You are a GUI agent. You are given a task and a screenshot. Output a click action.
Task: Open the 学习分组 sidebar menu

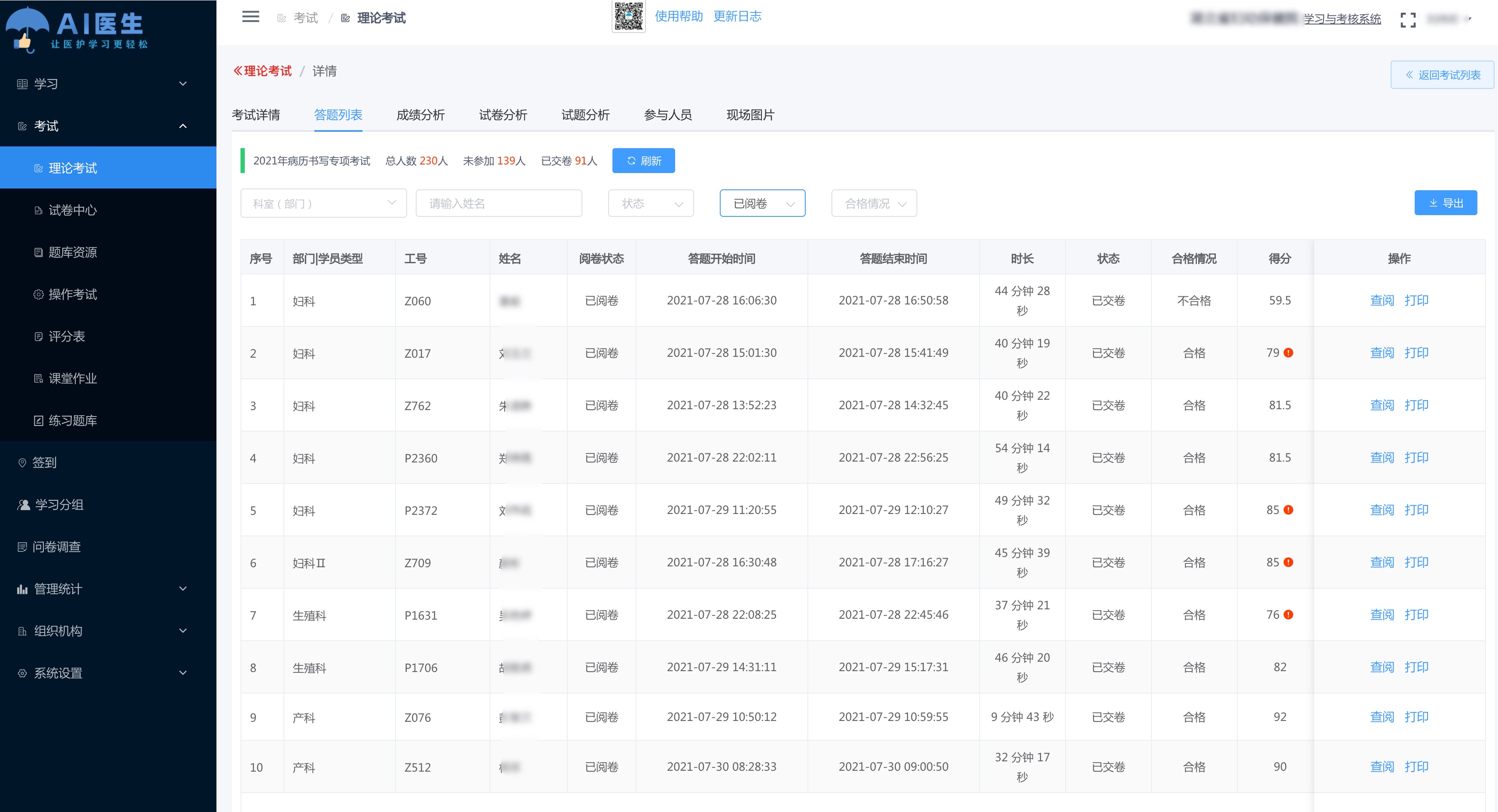tap(108, 505)
